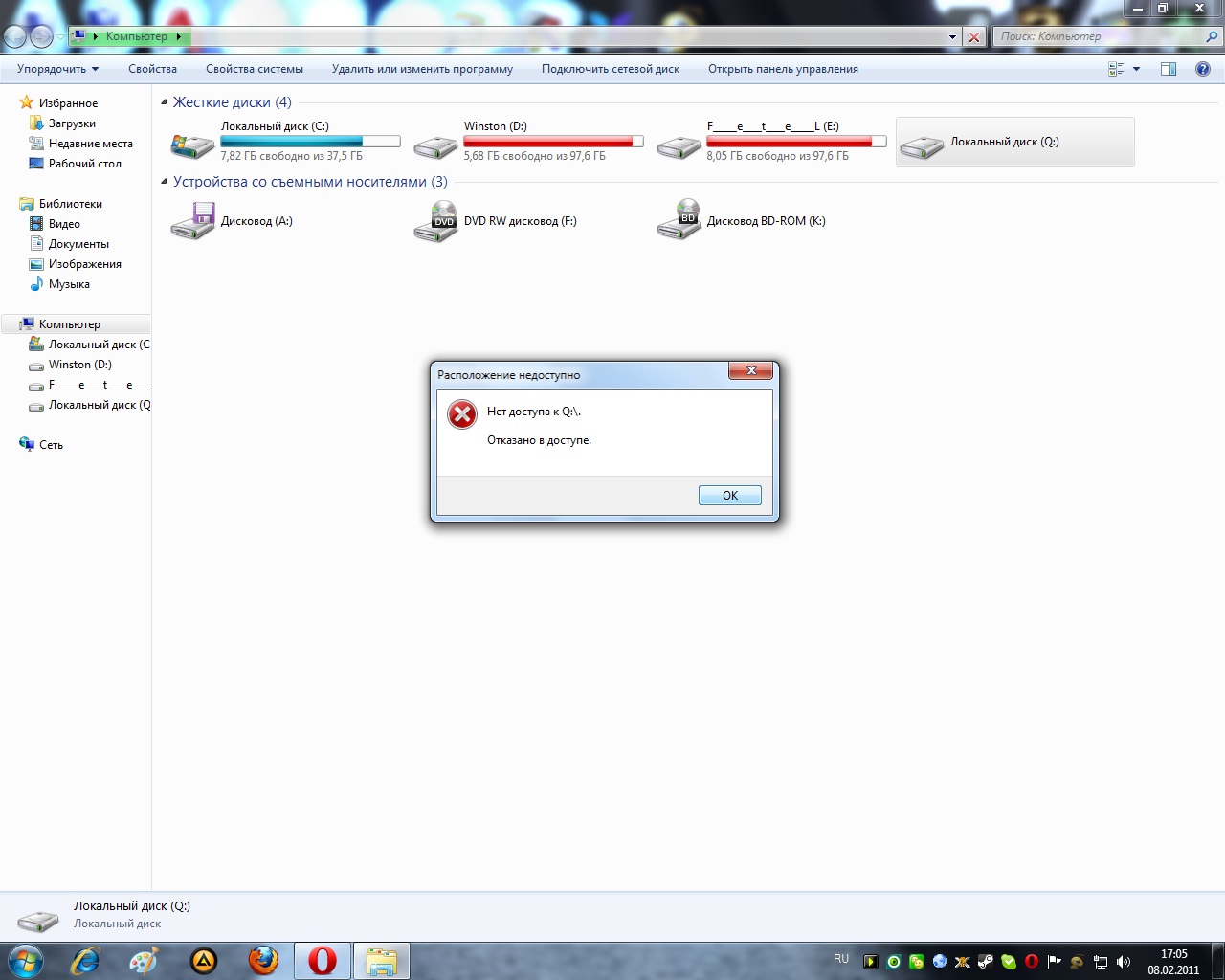Click the Winston (D:) capacity bar
Image resolution: width=1225 pixels, height=980 pixels.
pyautogui.click(x=553, y=142)
